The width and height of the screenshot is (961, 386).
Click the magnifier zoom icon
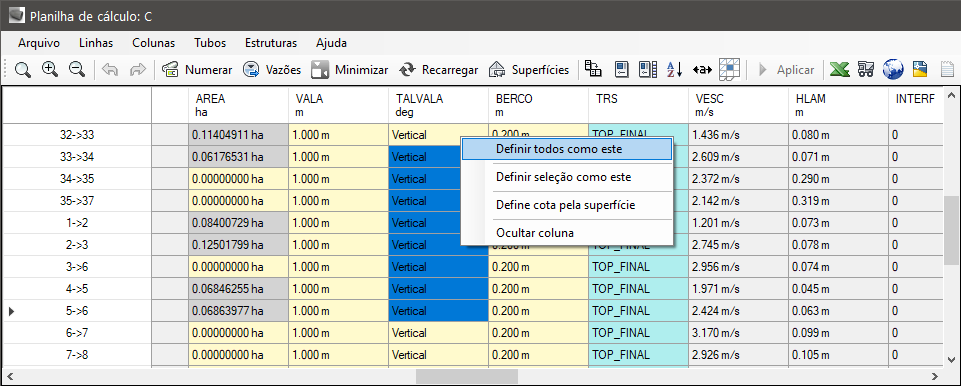coord(23,70)
